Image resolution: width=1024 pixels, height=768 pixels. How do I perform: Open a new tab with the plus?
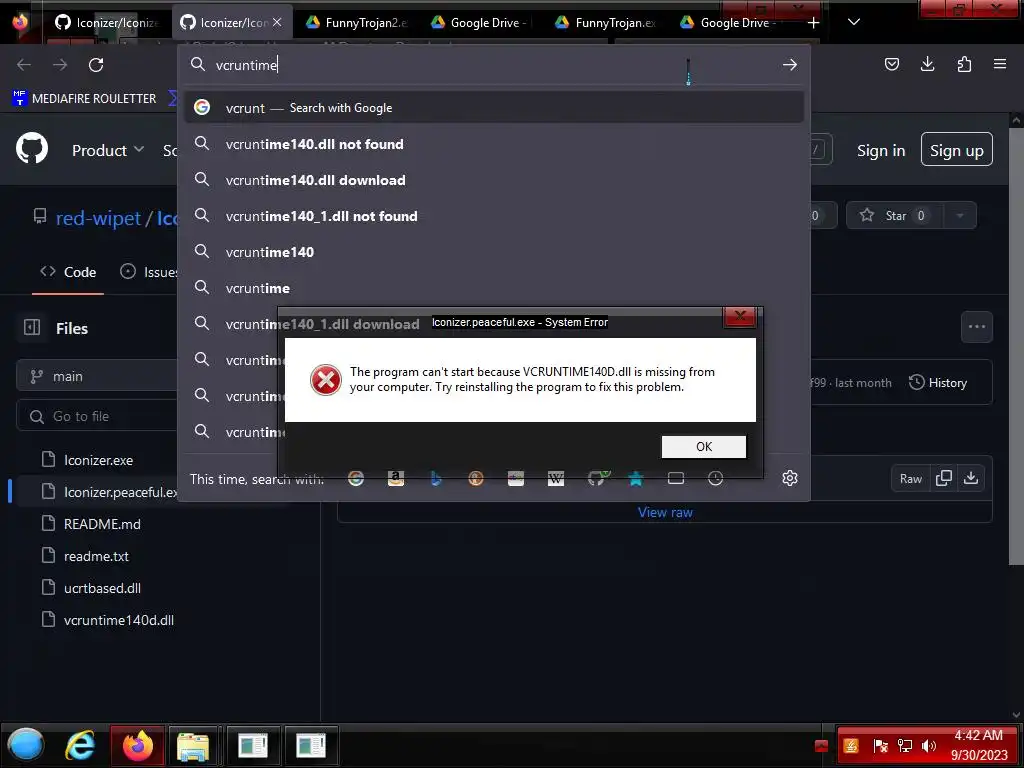click(x=813, y=23)
